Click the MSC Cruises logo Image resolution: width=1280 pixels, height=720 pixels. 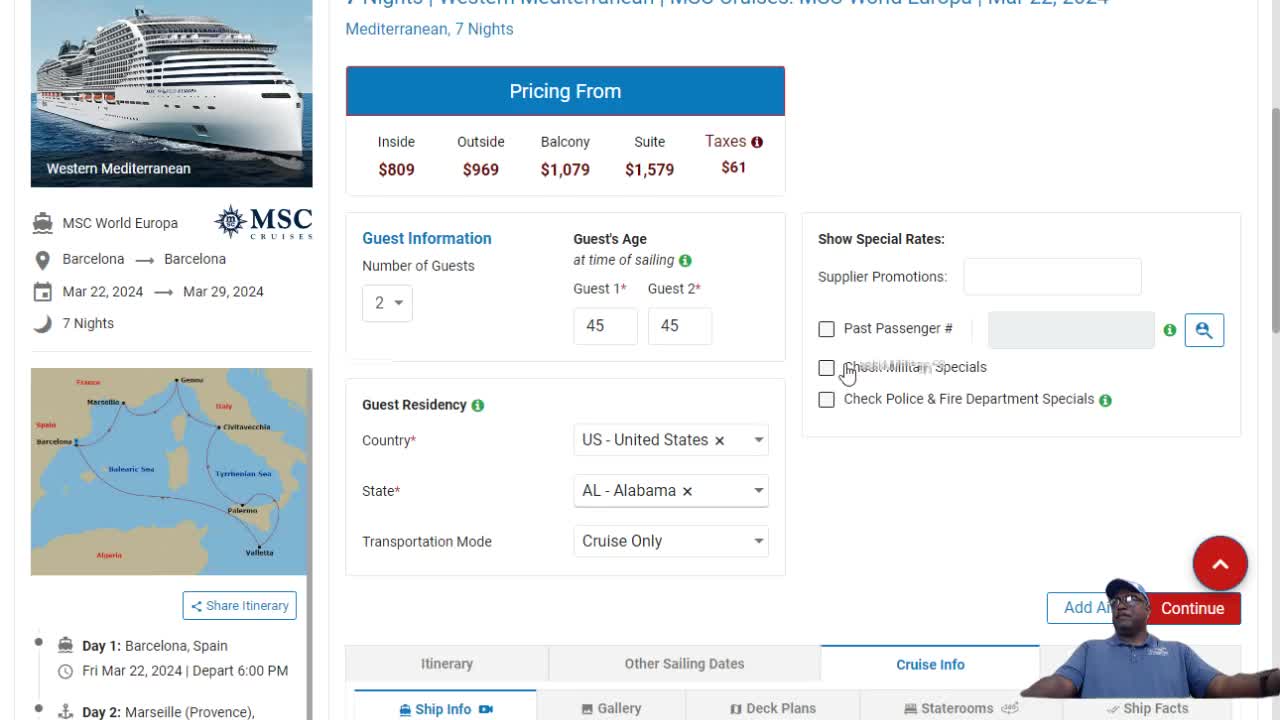tap(264, 222)
